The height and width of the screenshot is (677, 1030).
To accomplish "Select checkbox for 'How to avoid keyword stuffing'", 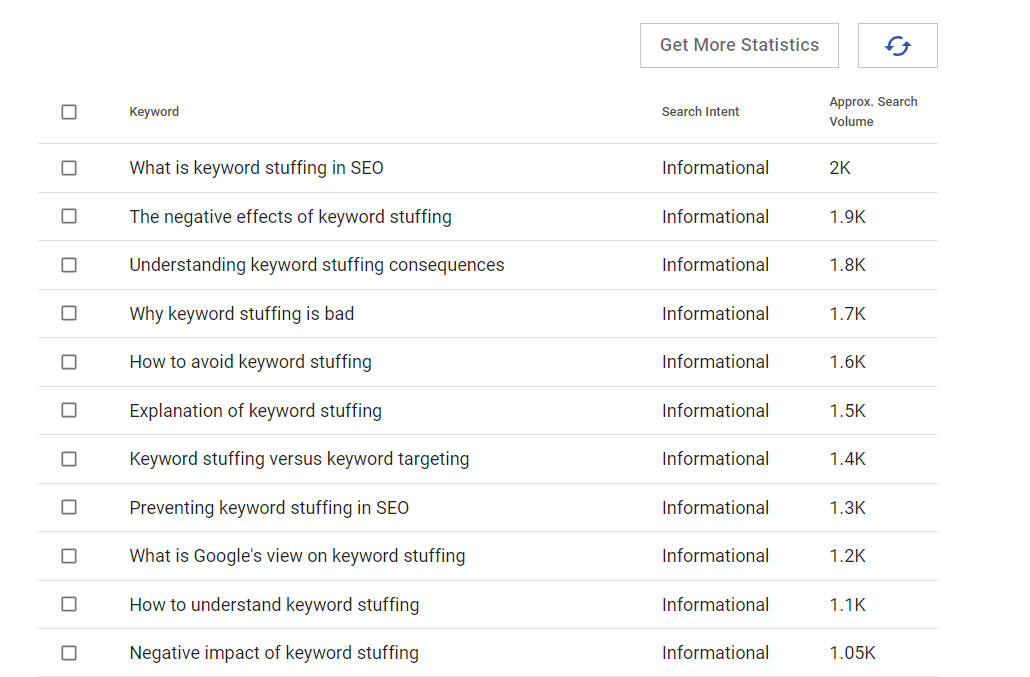I will [69, 362].
